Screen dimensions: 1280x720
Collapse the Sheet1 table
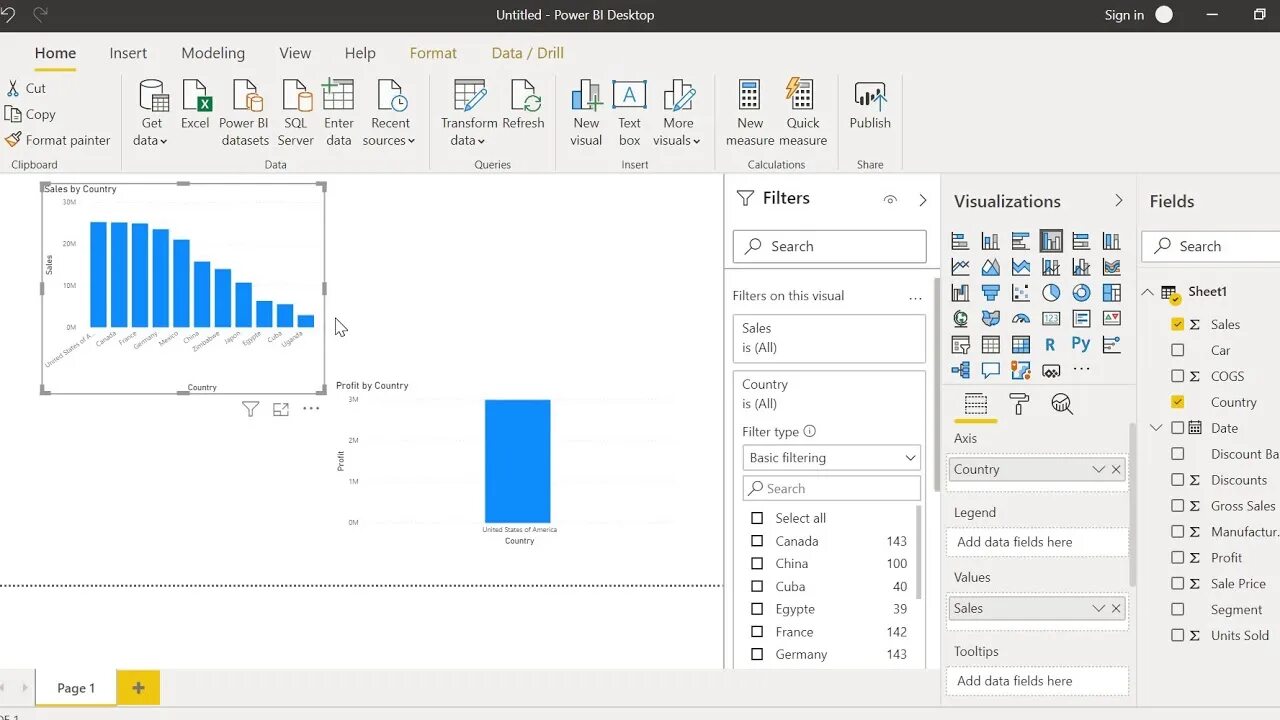[1148, 292]
